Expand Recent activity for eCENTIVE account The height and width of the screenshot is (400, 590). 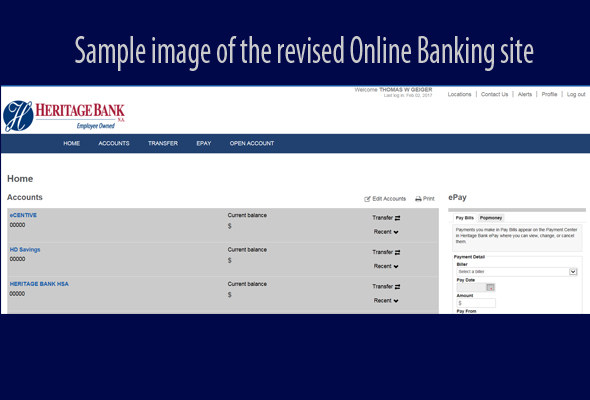pos(386,232)
